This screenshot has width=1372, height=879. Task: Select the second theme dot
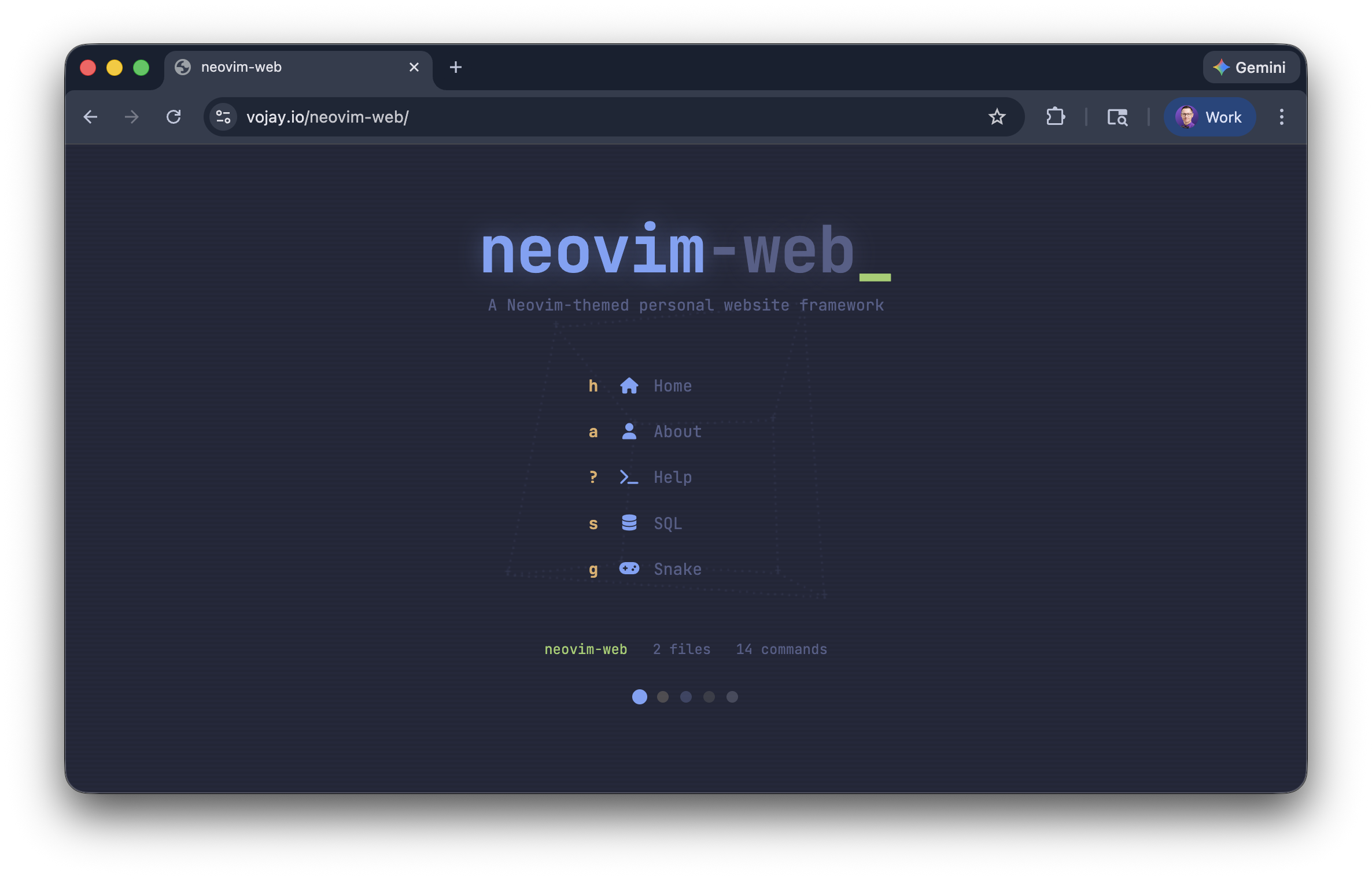pyautogui.click(x=663, y=697)
